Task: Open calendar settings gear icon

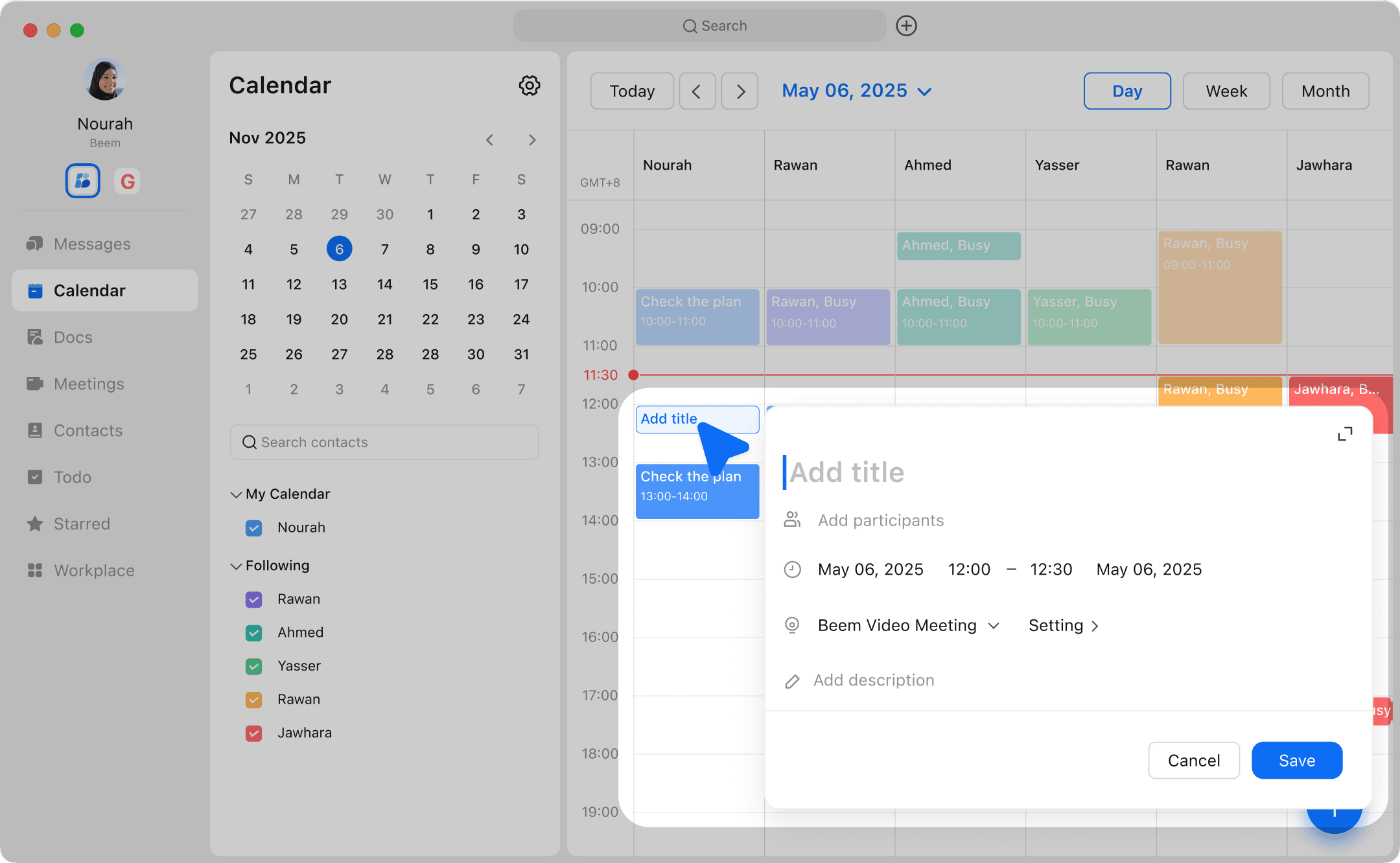Action: (x=529, y=86)
